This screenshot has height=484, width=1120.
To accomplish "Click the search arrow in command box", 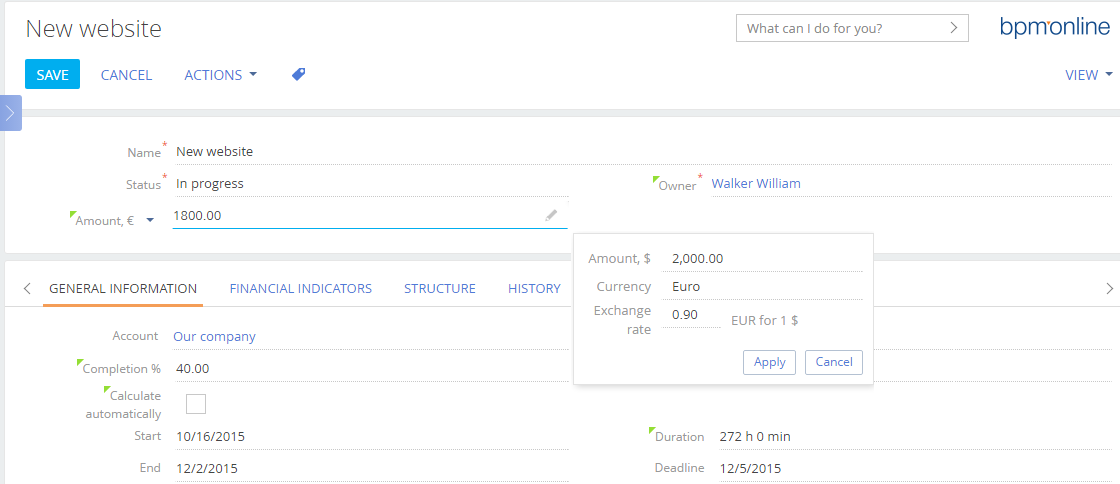I will coord(954,28).
